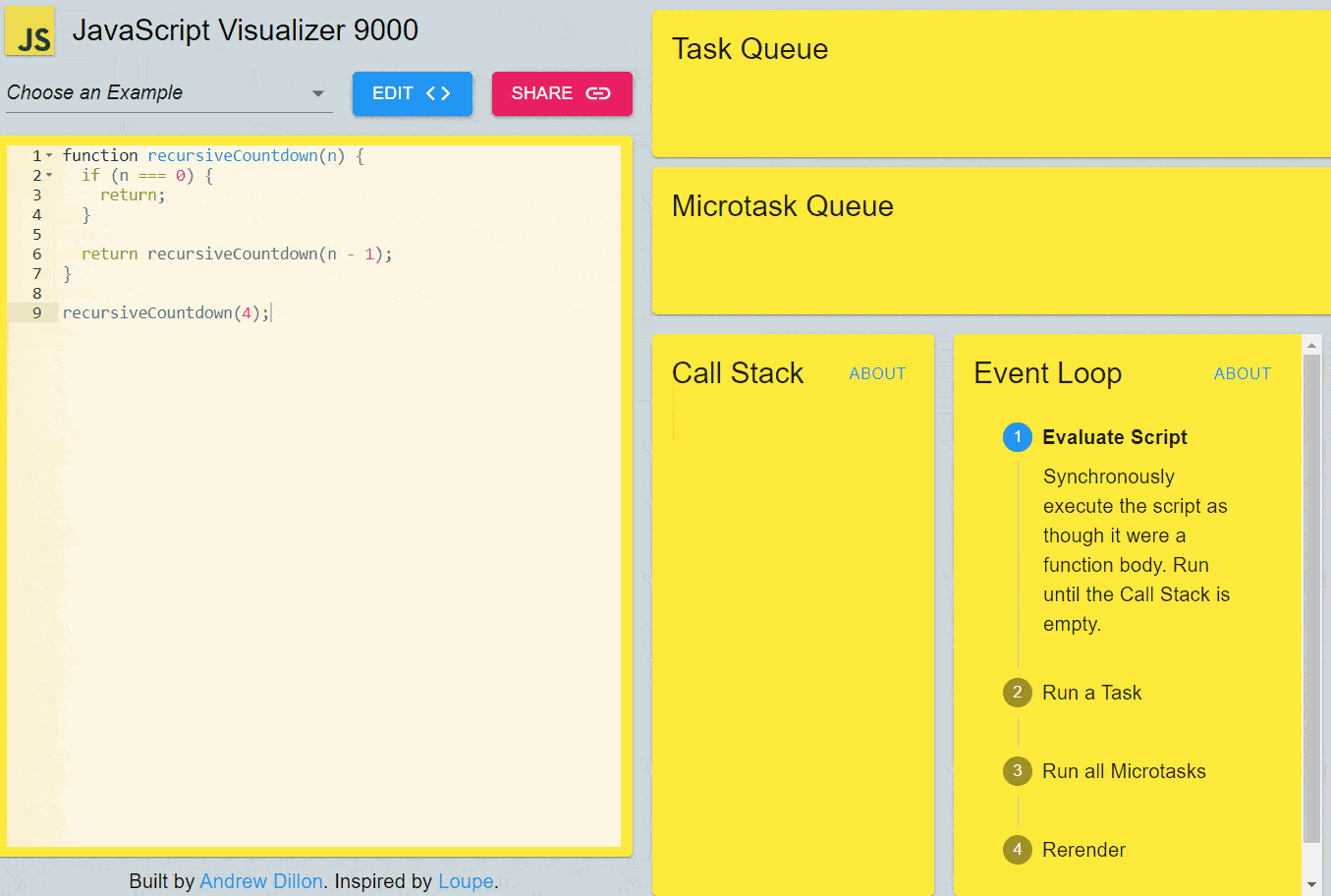Open the Event Loop ABOUT info
Image resolution: width=1331 pixels, height=896 pixels.
tap(1242, 373)
